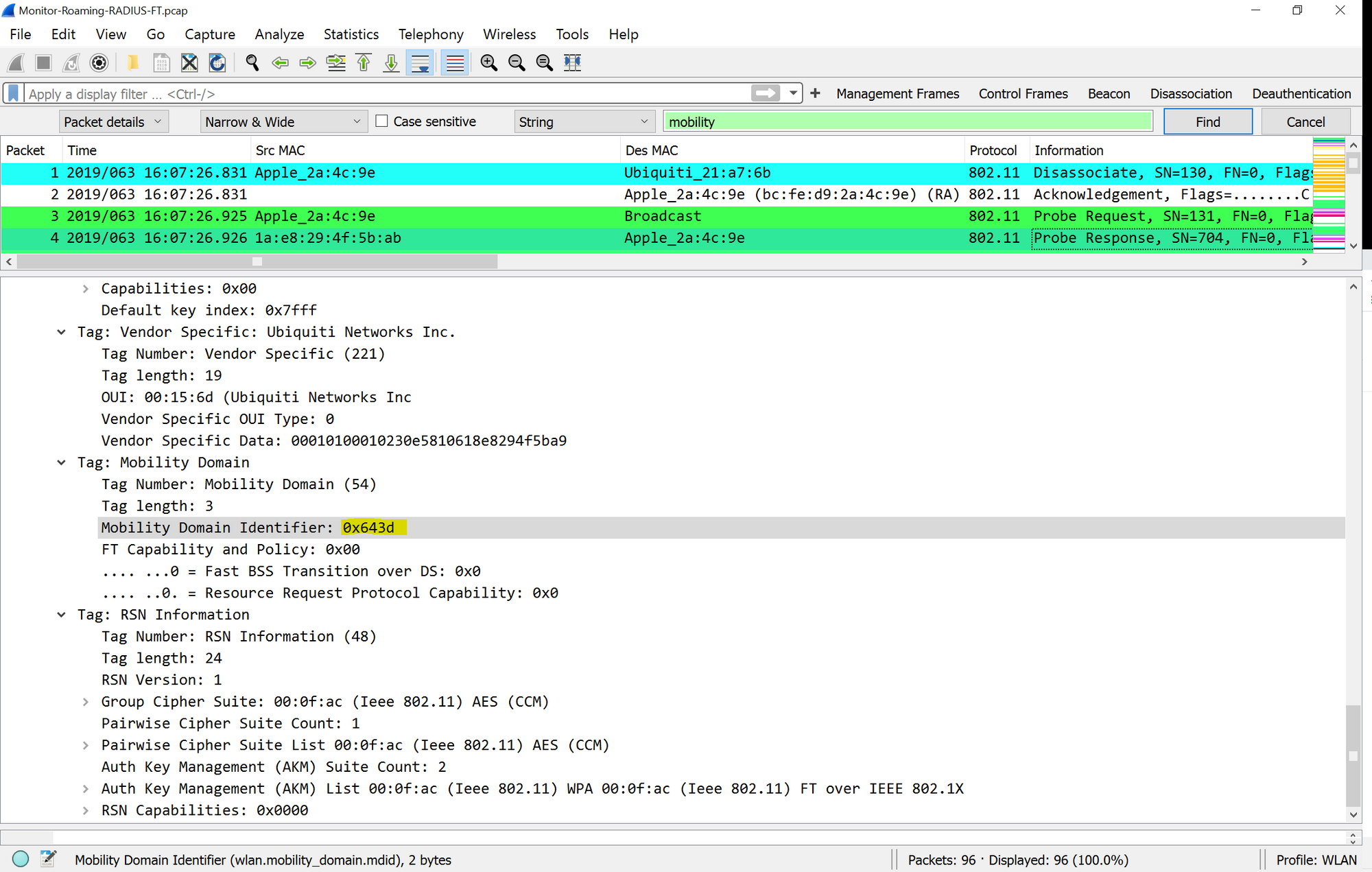The height and width of the screenshot is (872, 1372).
Task: Close this capture file icon
Action: pos(189,63)
